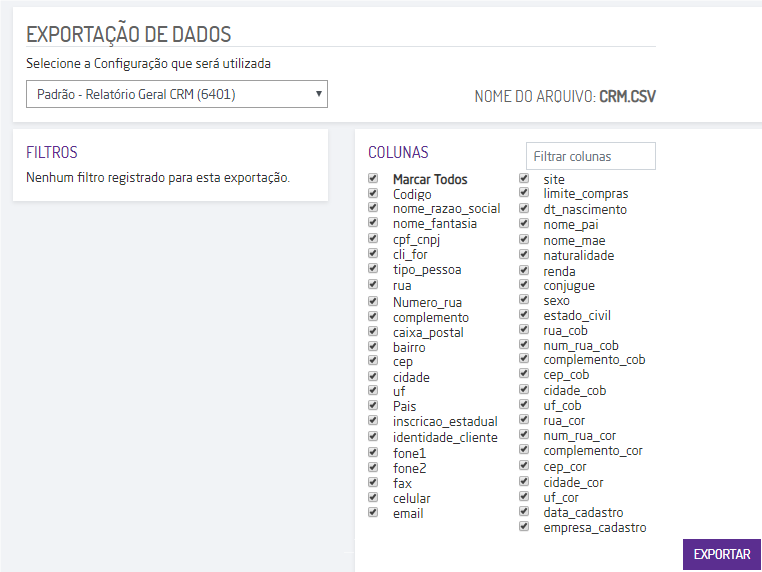Uncheck the bairro checkbox
The image size is (762, 572).
click(373, 347)
